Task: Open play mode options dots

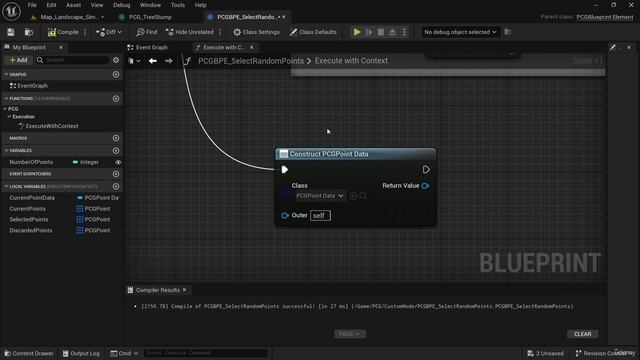Action: point(404,32)
